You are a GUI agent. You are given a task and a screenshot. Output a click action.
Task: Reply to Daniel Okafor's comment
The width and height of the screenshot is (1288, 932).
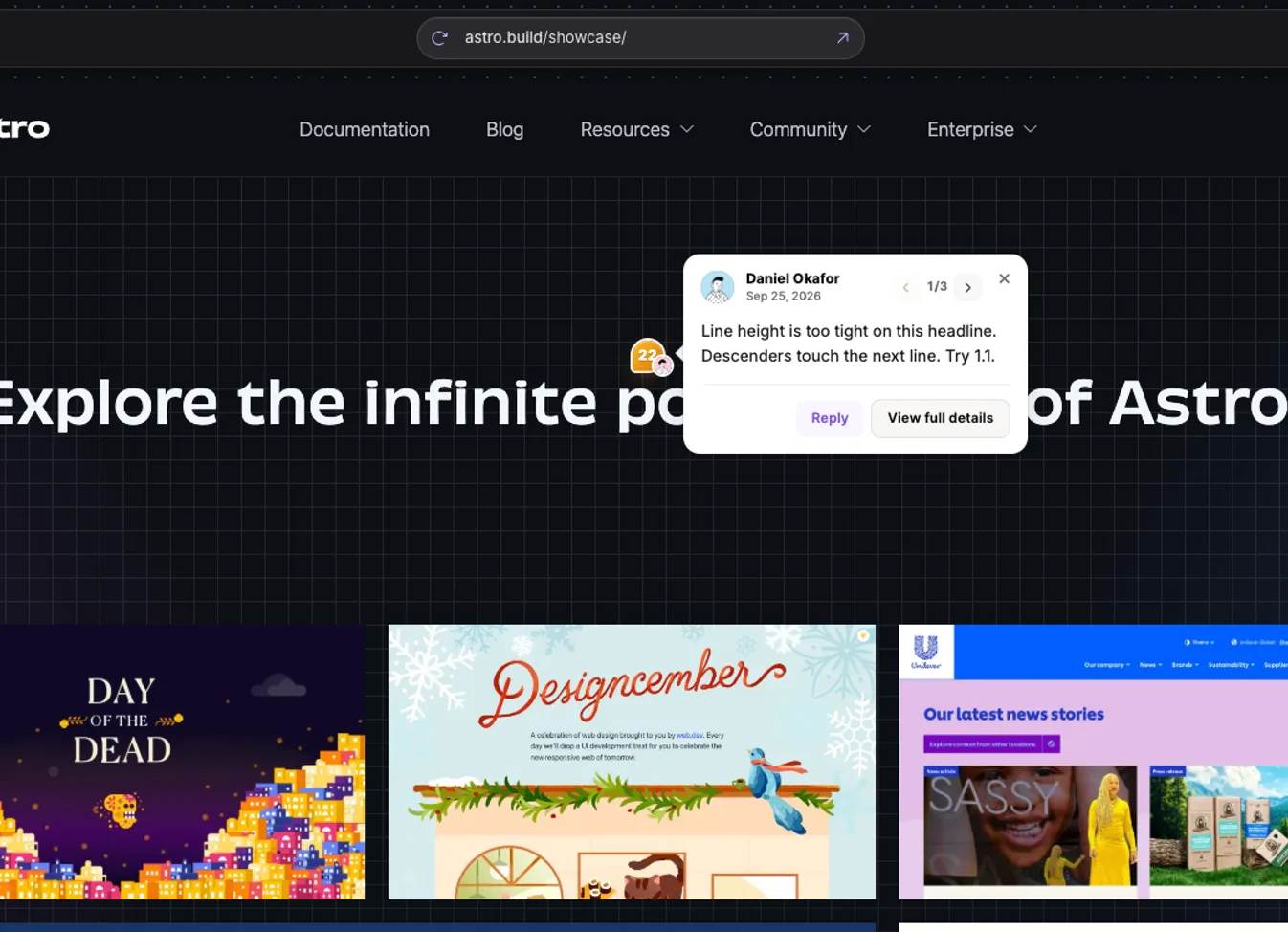coord(830,418)
